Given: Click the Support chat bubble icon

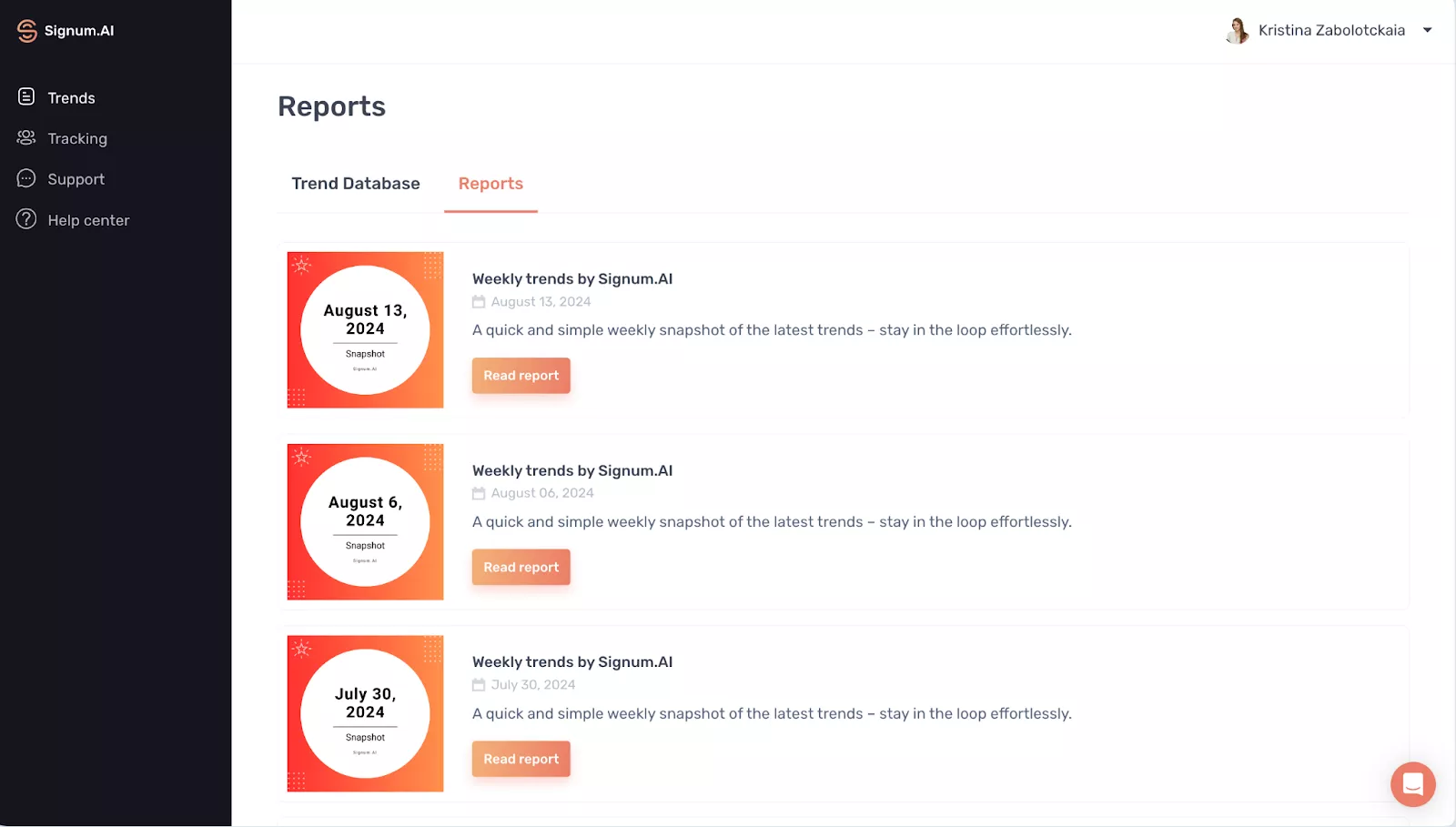Looking at the screenshot, I should 26,179.
